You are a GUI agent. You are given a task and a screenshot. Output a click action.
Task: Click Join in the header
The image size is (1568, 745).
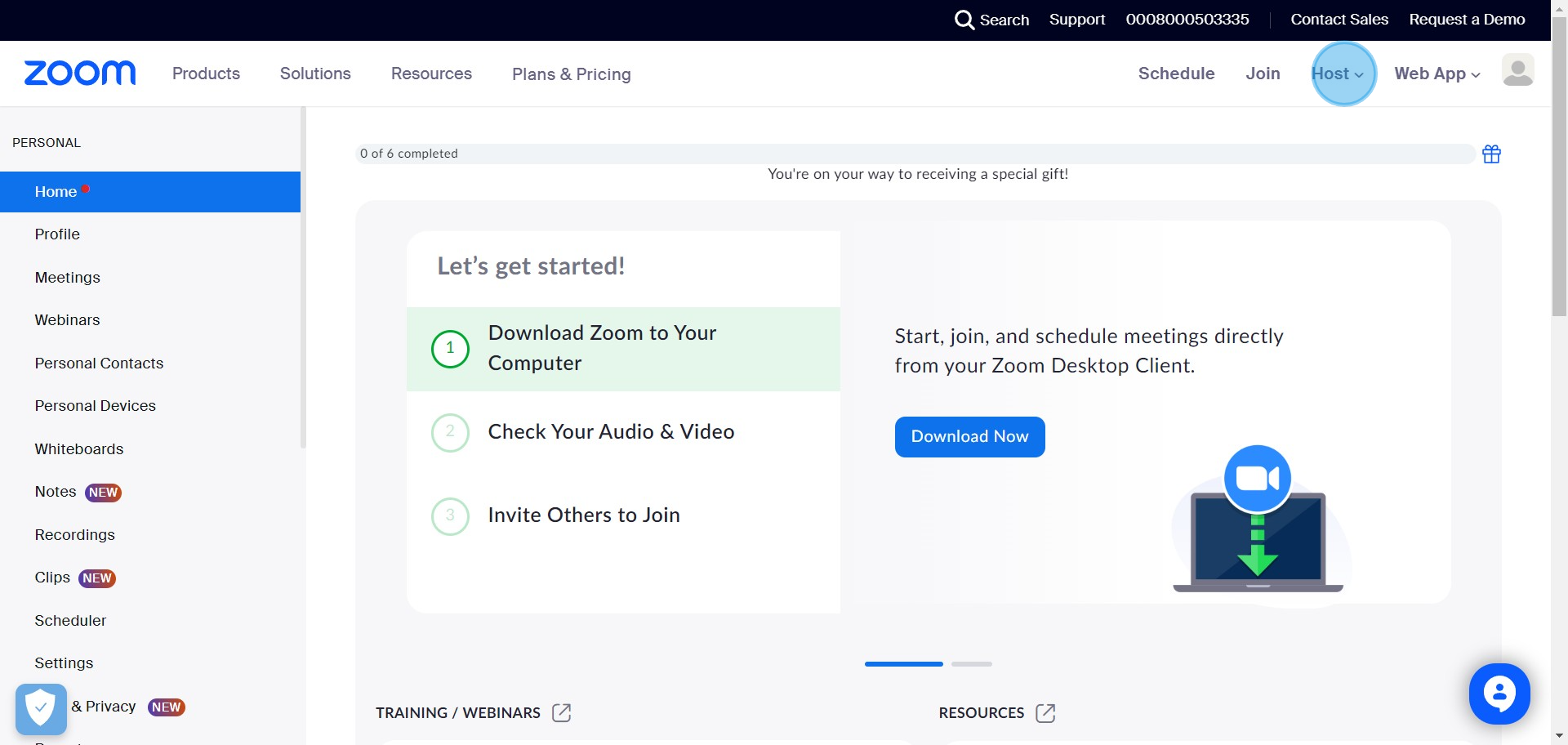pyautogui.click(x=1263, y=74)
